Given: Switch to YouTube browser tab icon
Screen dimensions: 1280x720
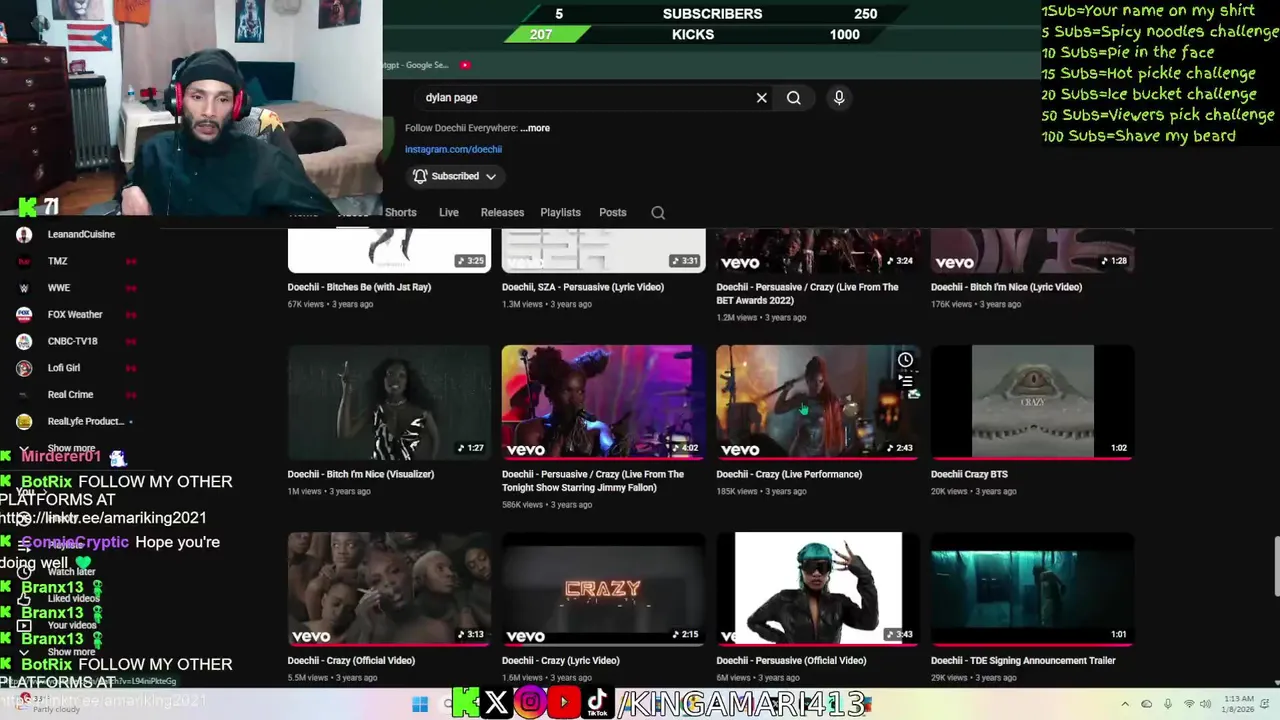Looking at the screenshot, I should click(x=465, y=65).
